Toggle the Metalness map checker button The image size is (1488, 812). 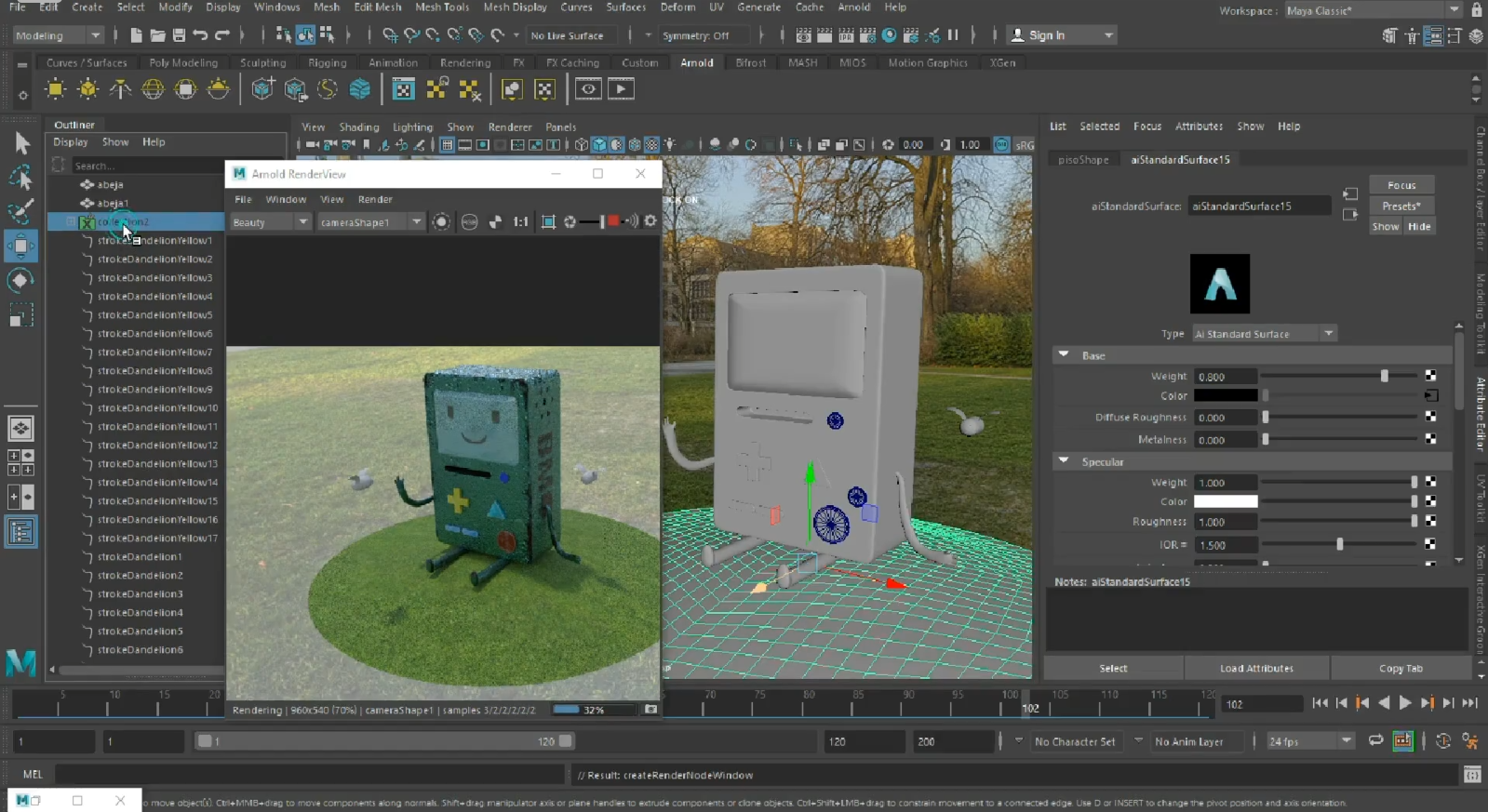1430,439
